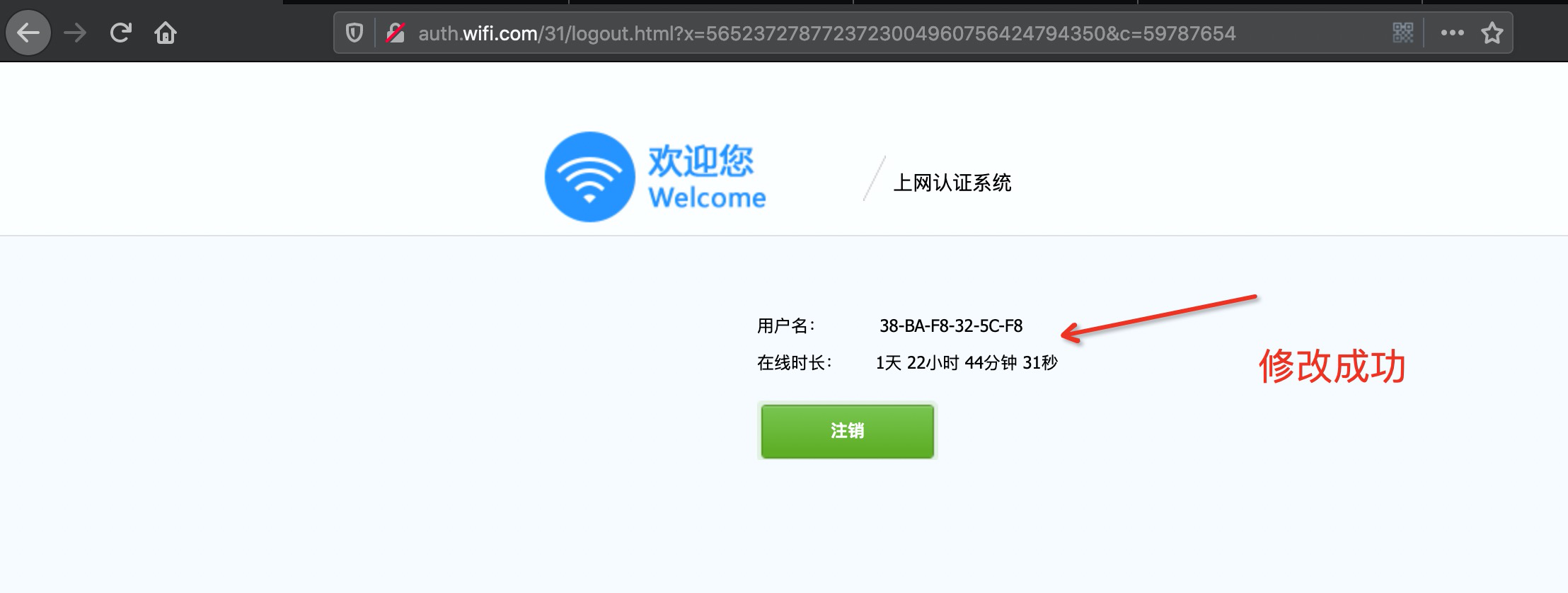This screenshot has width=1568, height=593.
Task: Open the page actions three-dot menu
Action: tap(1453, 33)
